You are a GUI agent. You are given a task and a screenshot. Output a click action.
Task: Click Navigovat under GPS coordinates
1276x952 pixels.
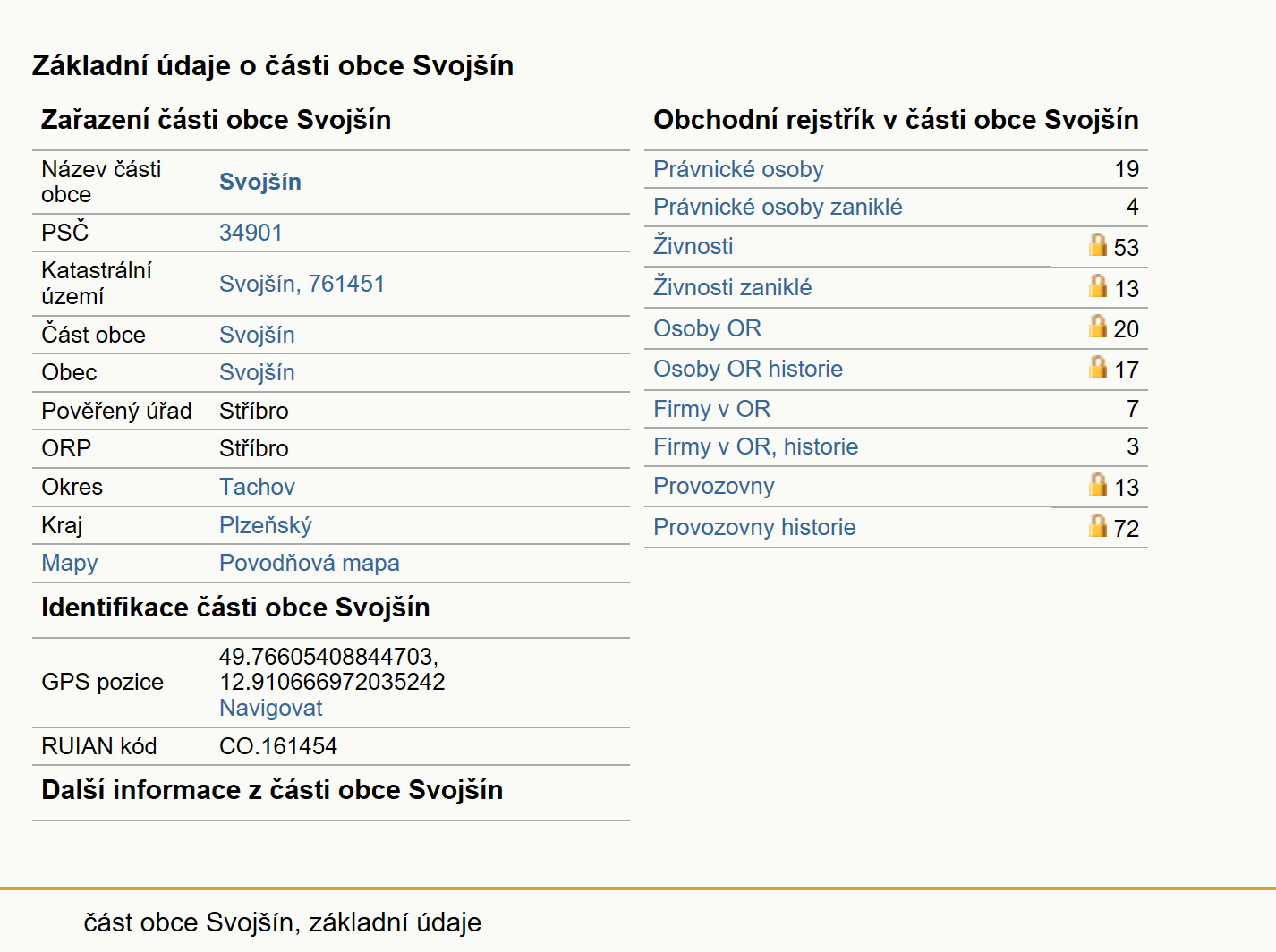pos(271,708)
